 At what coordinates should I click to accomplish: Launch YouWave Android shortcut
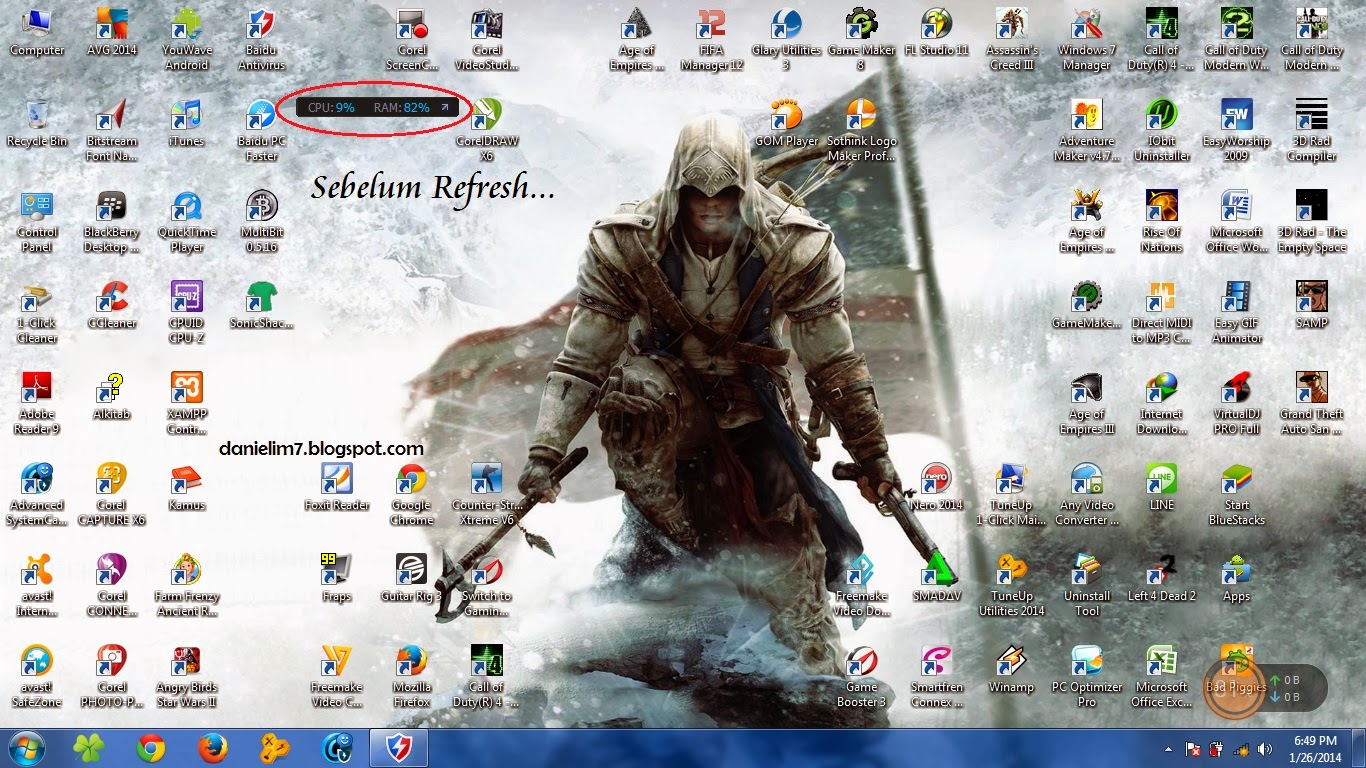tap(187, 39)
